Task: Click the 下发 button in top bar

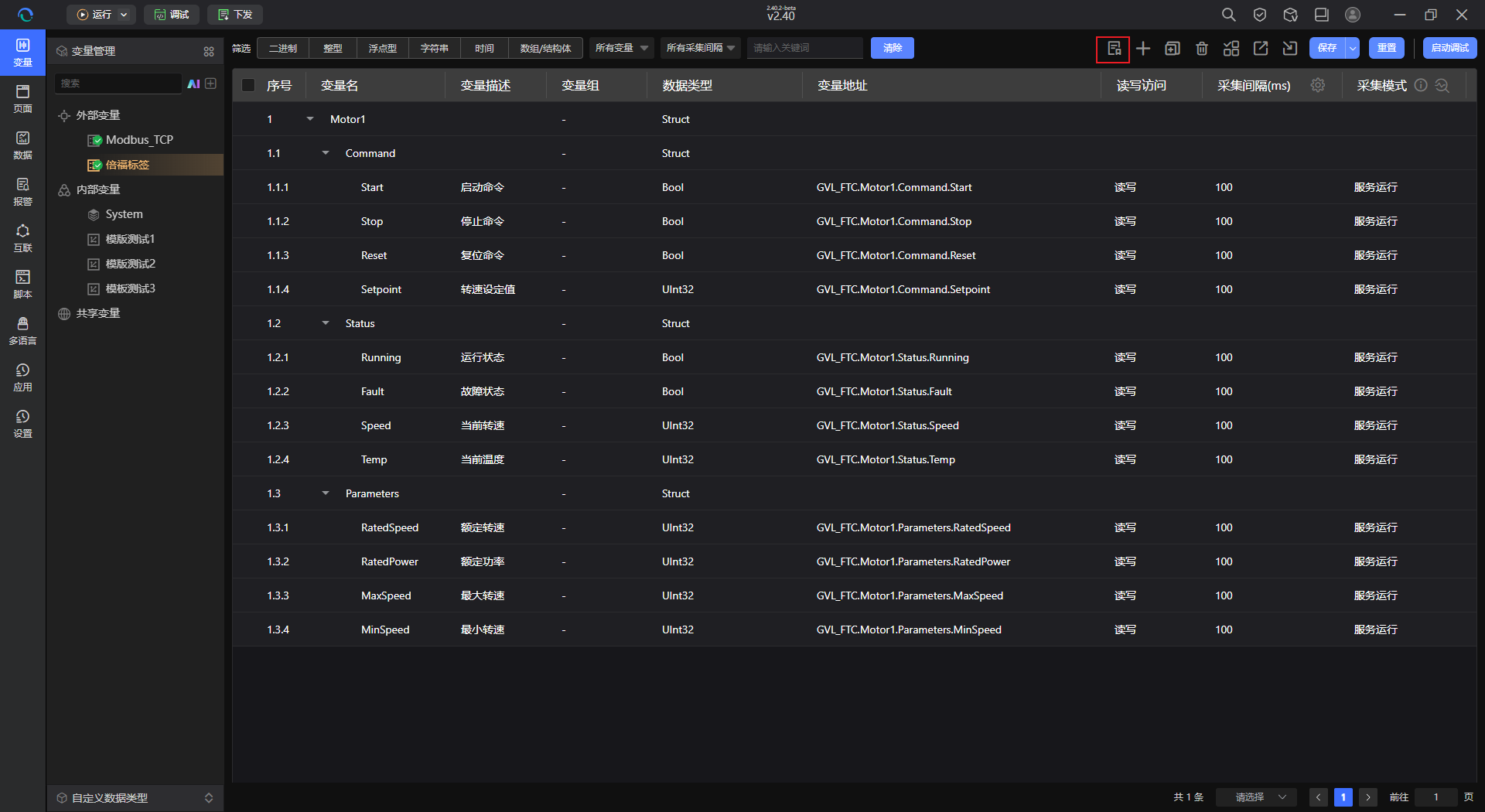Action: (x=235, y=15)
